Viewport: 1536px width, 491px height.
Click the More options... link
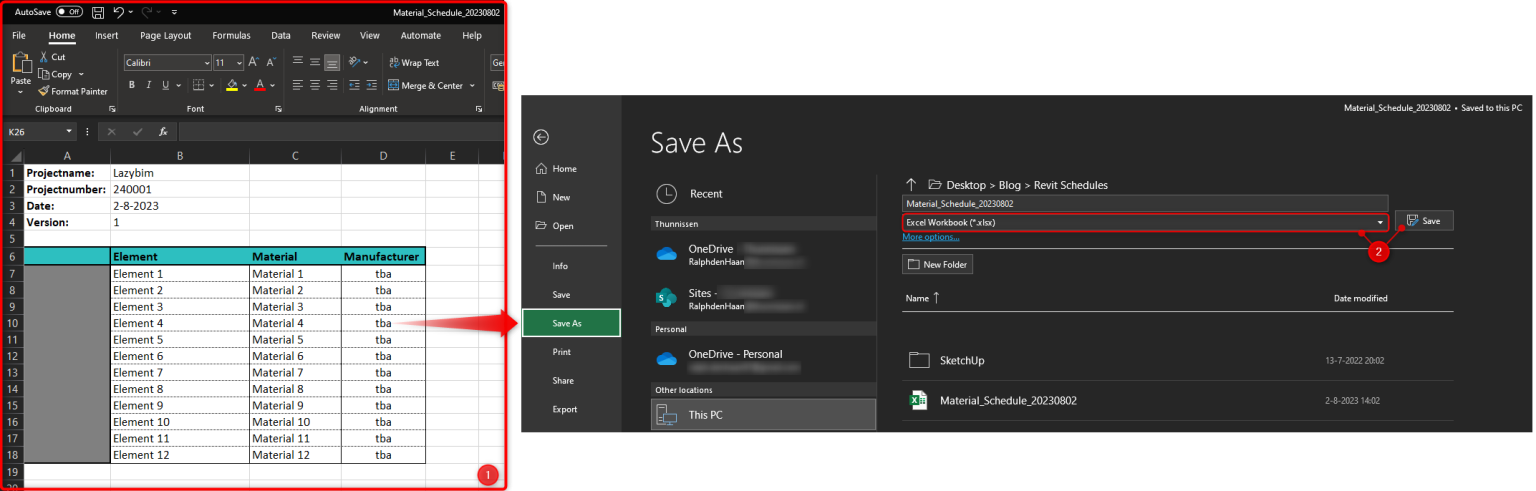coord(931,237)
